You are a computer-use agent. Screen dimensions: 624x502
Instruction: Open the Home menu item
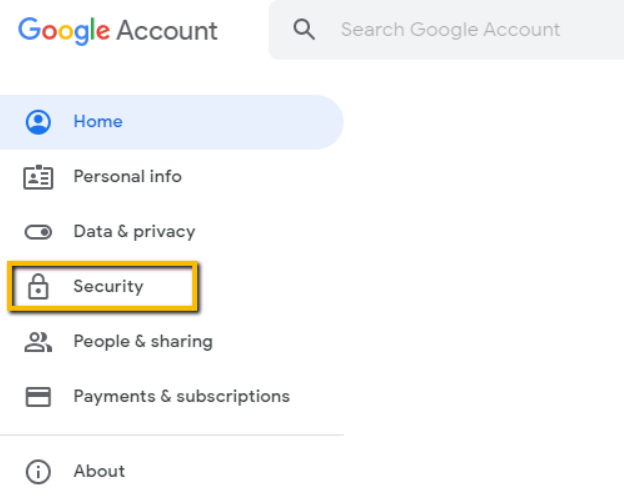pos(98,122)
